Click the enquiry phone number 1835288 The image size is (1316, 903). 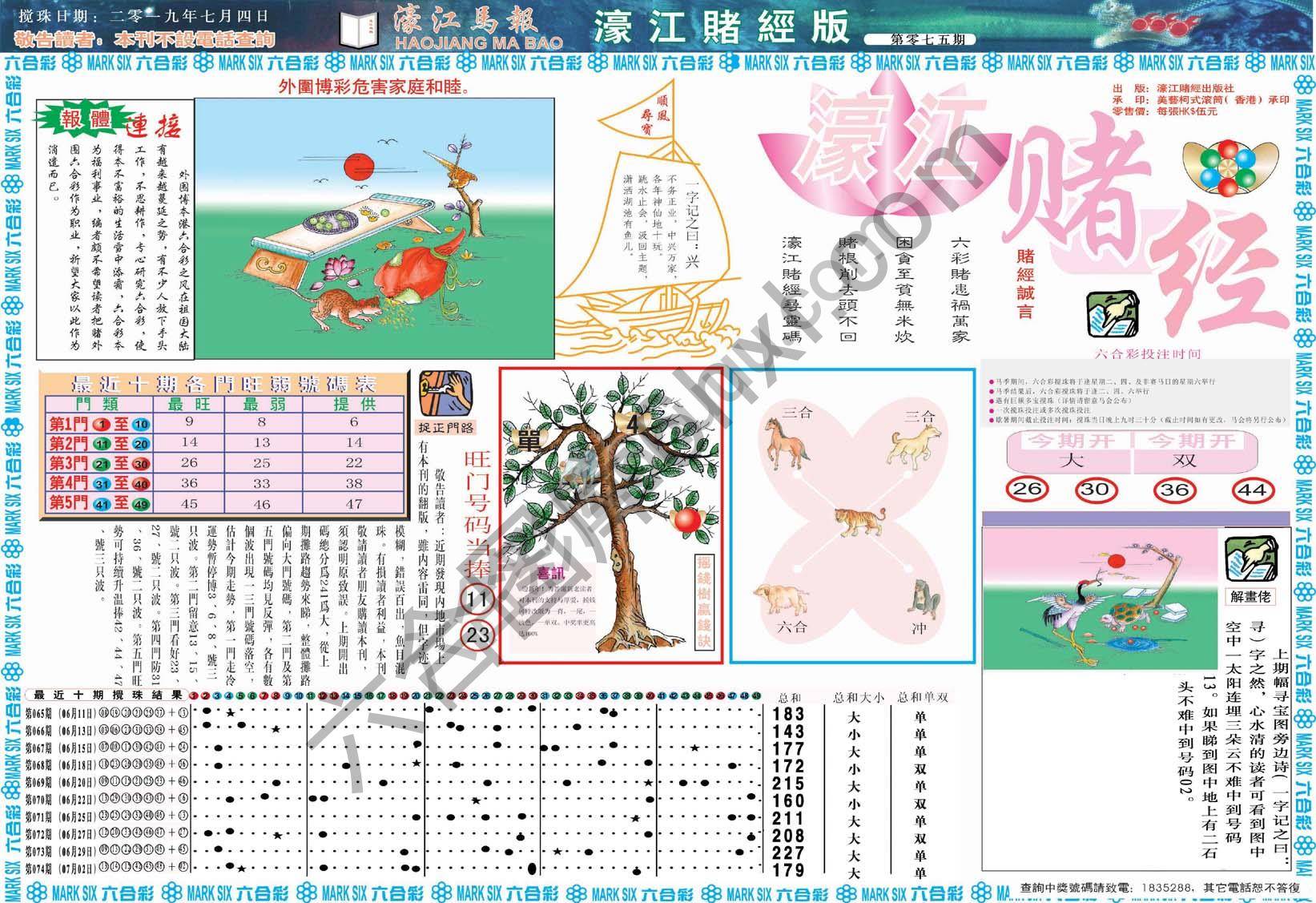tap(1164, 888)
